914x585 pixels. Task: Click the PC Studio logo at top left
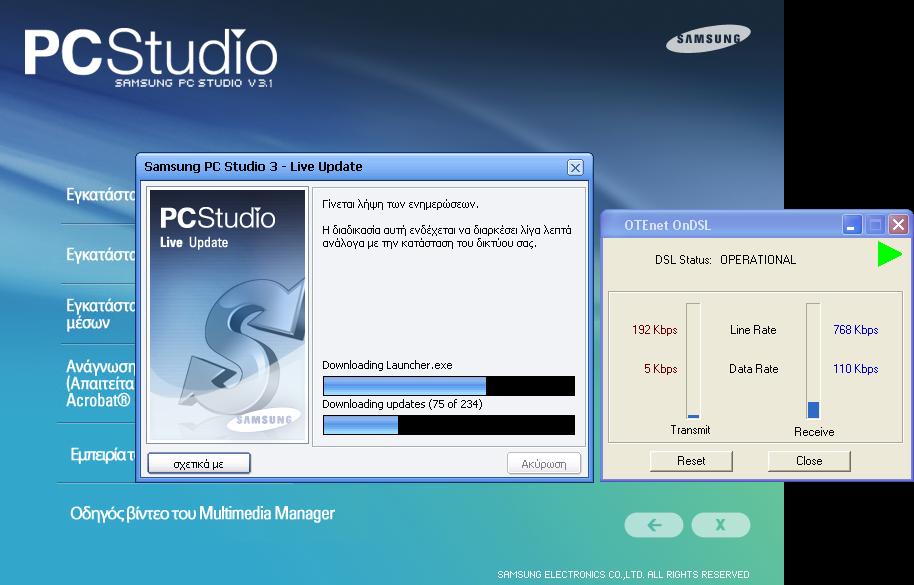pyautogui.click(x=150, y=57)
